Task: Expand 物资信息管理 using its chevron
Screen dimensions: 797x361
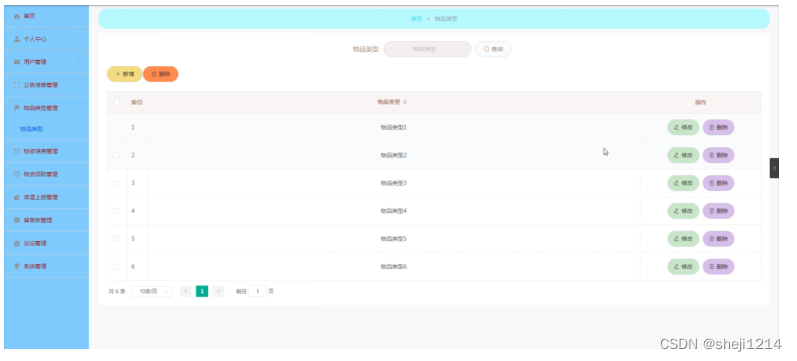Action: click(x=79, y=151)
